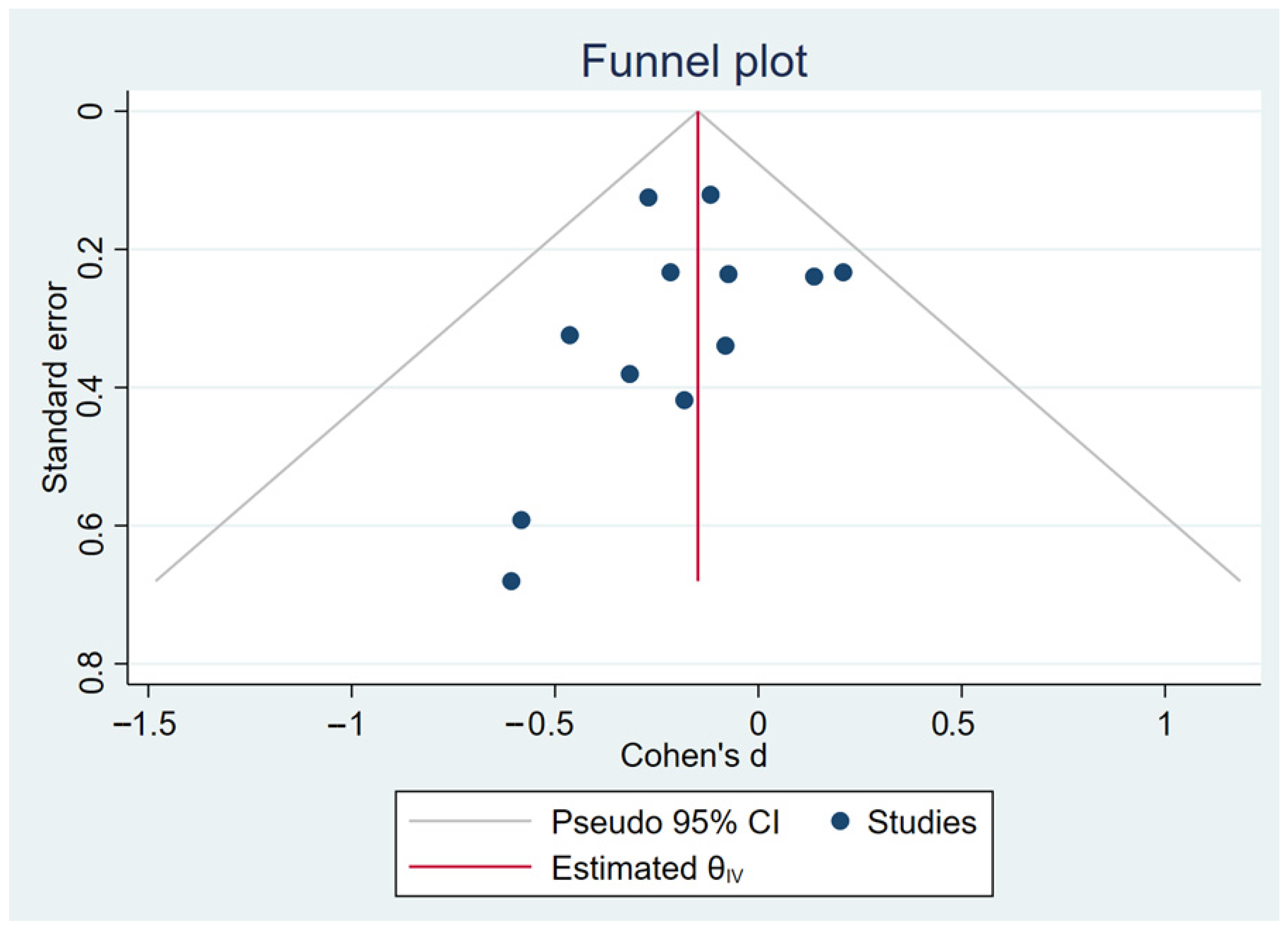Click the "Studies" legend text
This screenshot has height=930, width=1288.
pyautogui.click(x=921, y=822)
